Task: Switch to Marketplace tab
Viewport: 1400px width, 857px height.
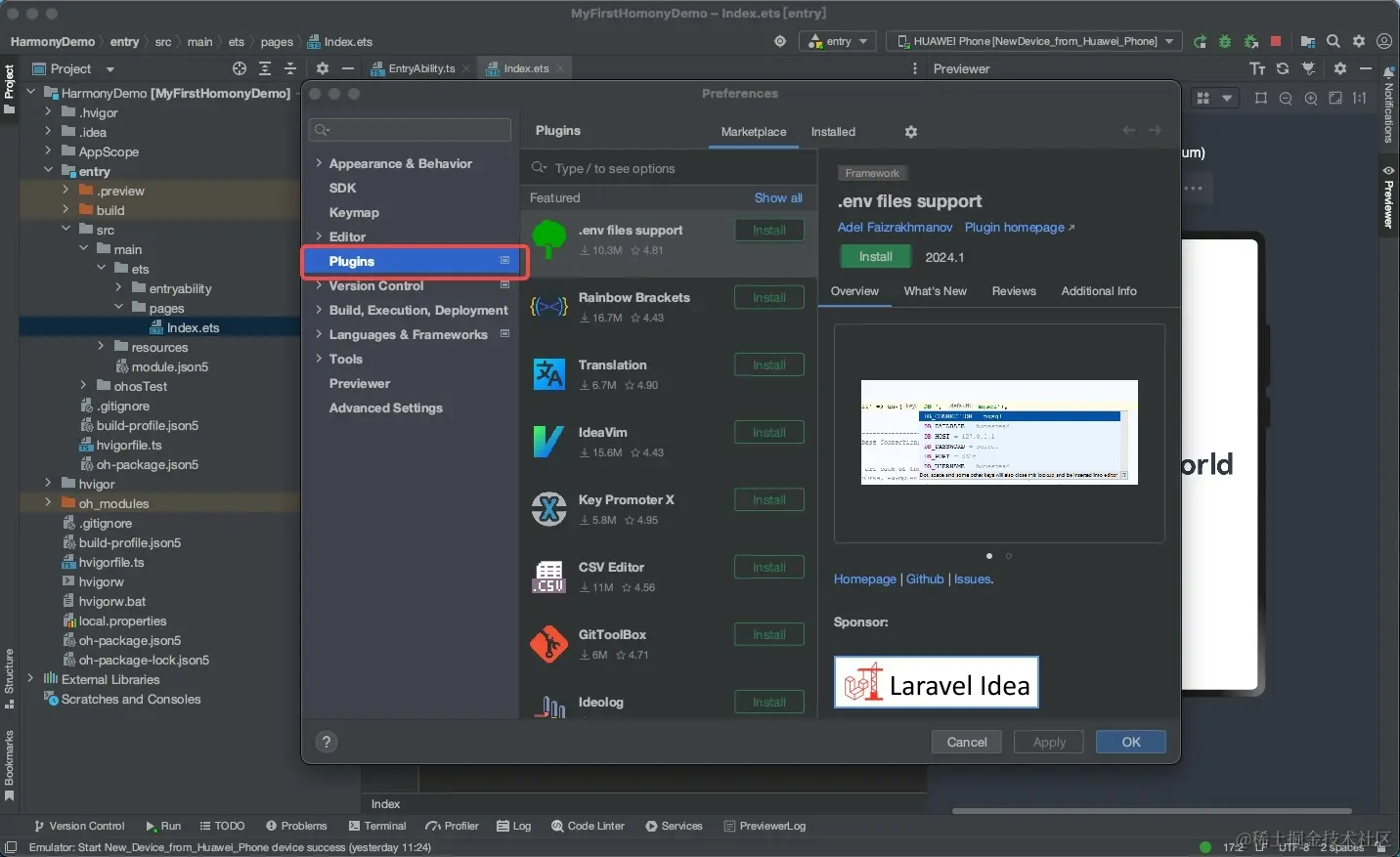Action: pos(754,132)
